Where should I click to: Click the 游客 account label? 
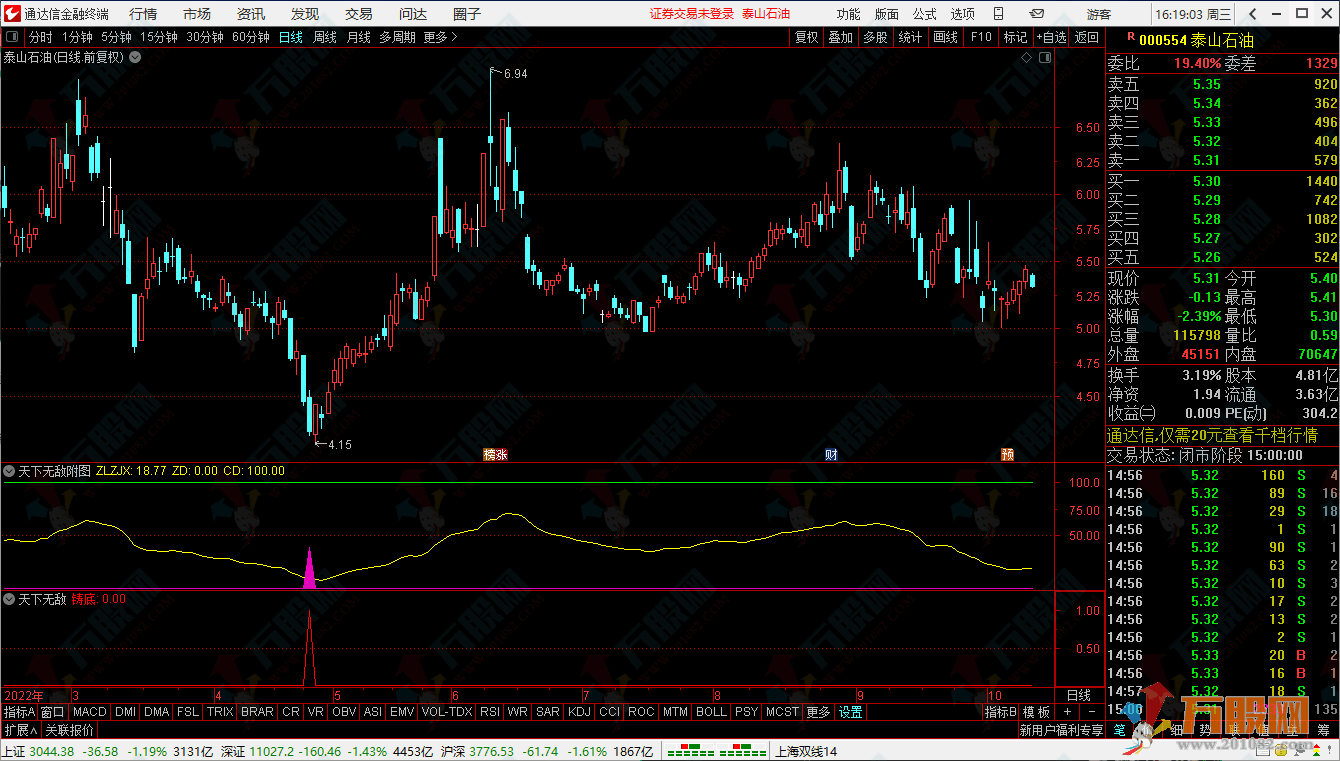[1098, 14]
